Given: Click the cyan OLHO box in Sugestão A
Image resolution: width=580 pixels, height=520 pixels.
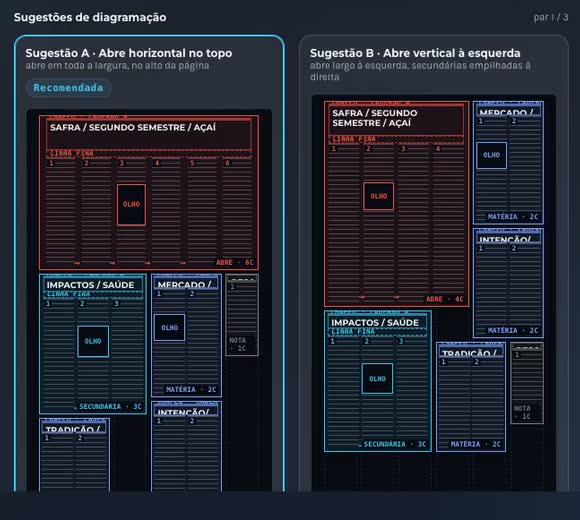Looking at the screenshot, I should click(x=93, y=341).
